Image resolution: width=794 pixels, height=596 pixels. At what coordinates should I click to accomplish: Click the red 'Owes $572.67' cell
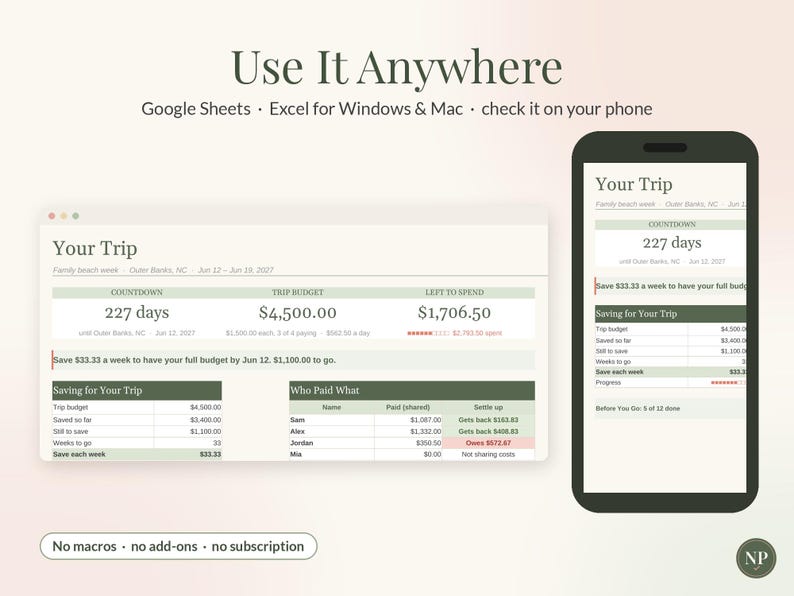coord(488,443)
